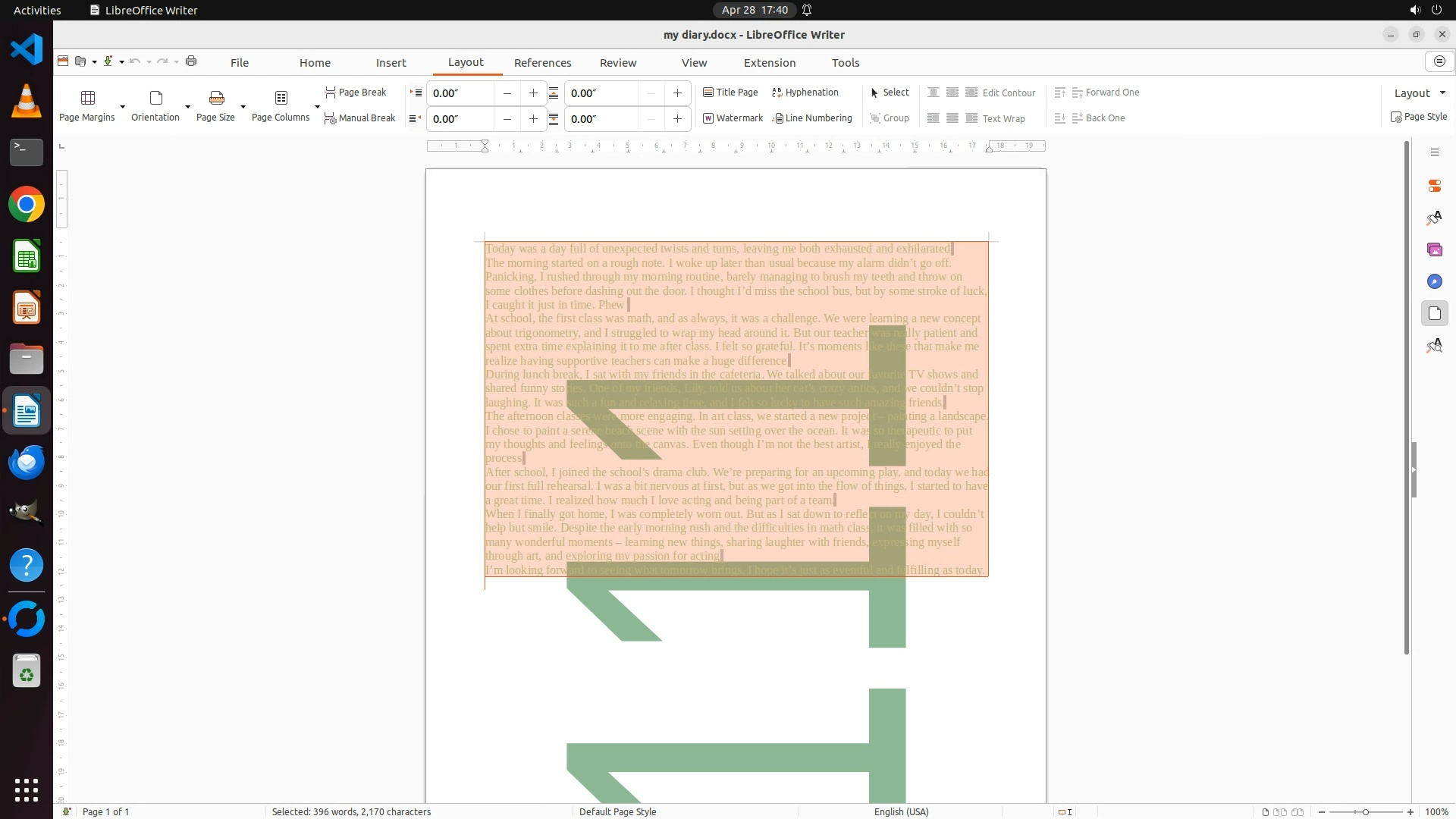1456x819 pixels.
Task: Expand the Page Columns dropdown arrow
Action: (317, 106)
